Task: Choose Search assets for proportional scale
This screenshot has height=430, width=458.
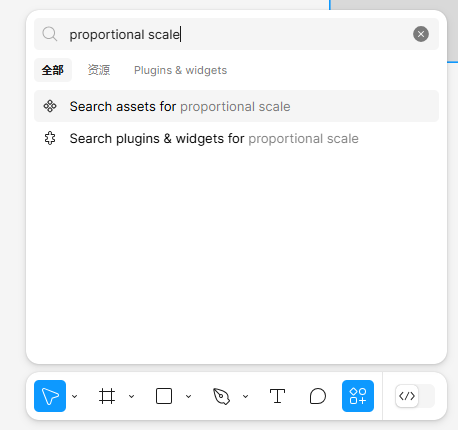Action: click(236, 106)
